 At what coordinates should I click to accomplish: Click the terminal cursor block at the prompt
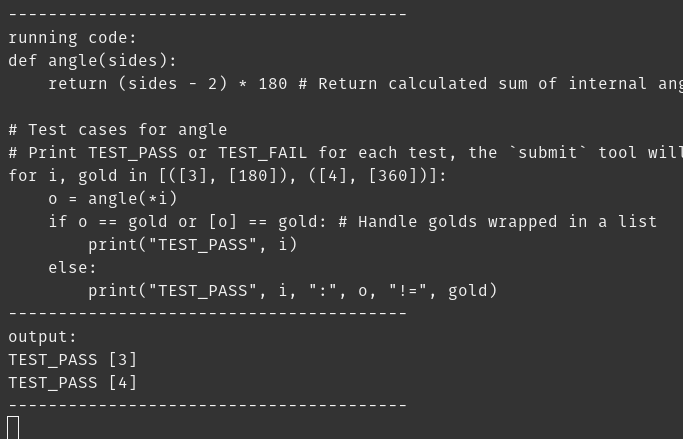(x=13, y=427)
